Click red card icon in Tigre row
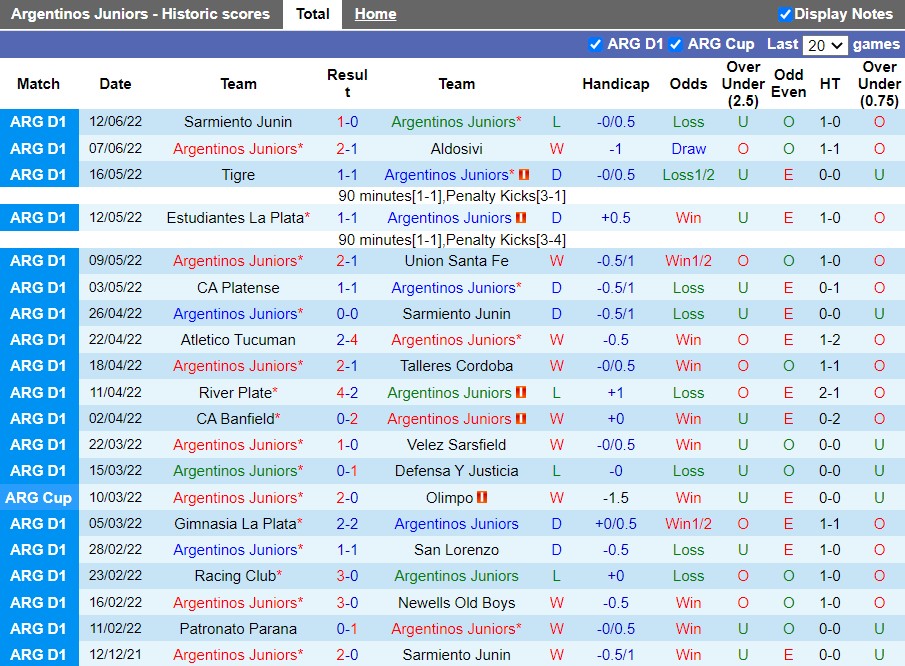The image size is (905, 666). [x=524, y=174]
